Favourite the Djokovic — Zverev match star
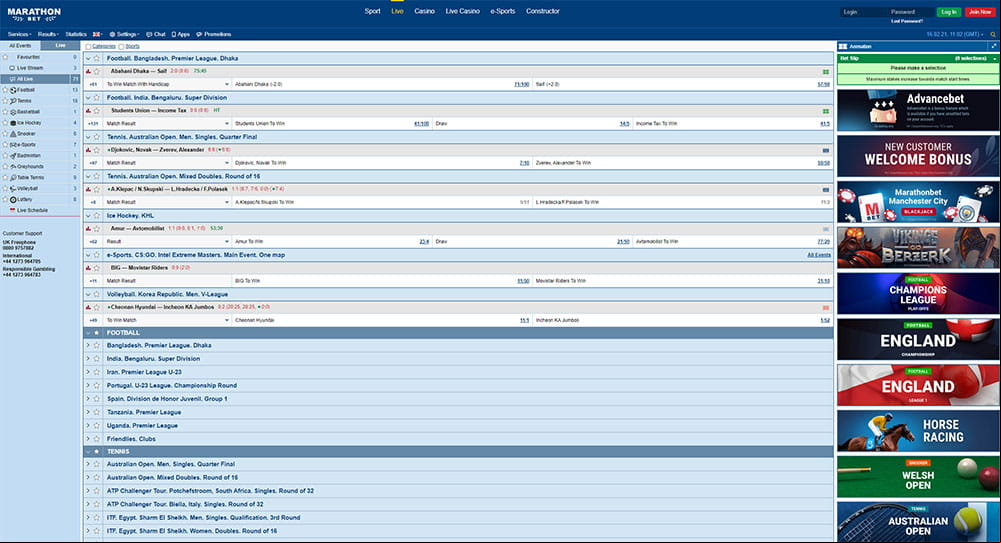The image size is (1001, 543). click(97, 150)
